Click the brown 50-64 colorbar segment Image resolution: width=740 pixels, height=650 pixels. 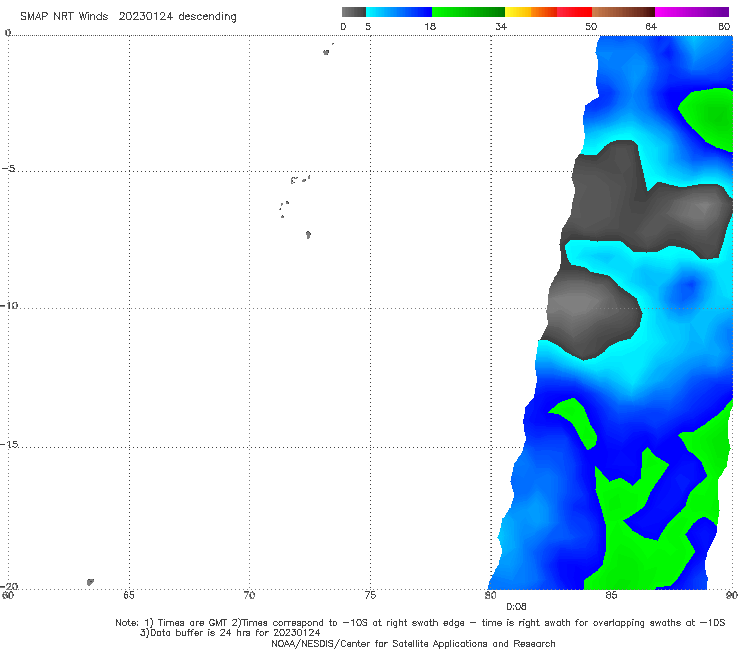point(623,12)
